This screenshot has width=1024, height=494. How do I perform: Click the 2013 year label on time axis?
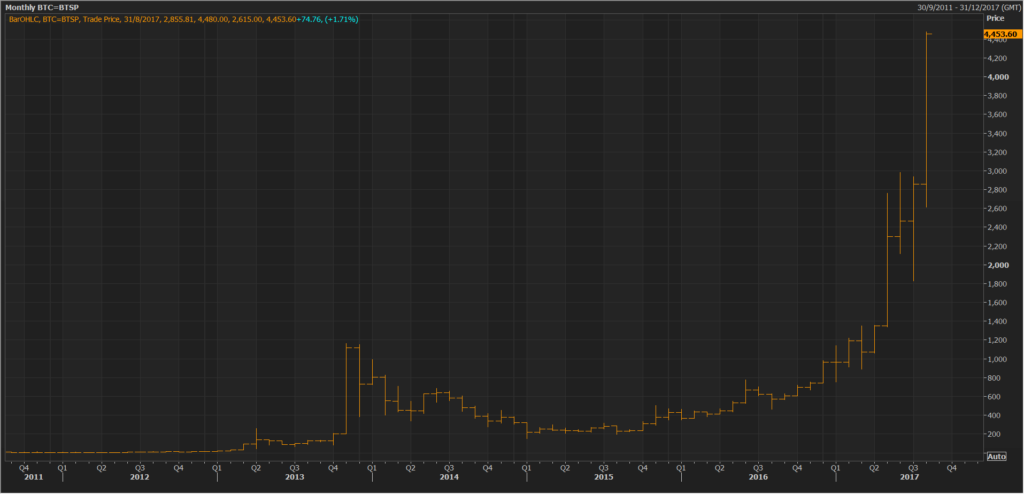pos(294,478)
